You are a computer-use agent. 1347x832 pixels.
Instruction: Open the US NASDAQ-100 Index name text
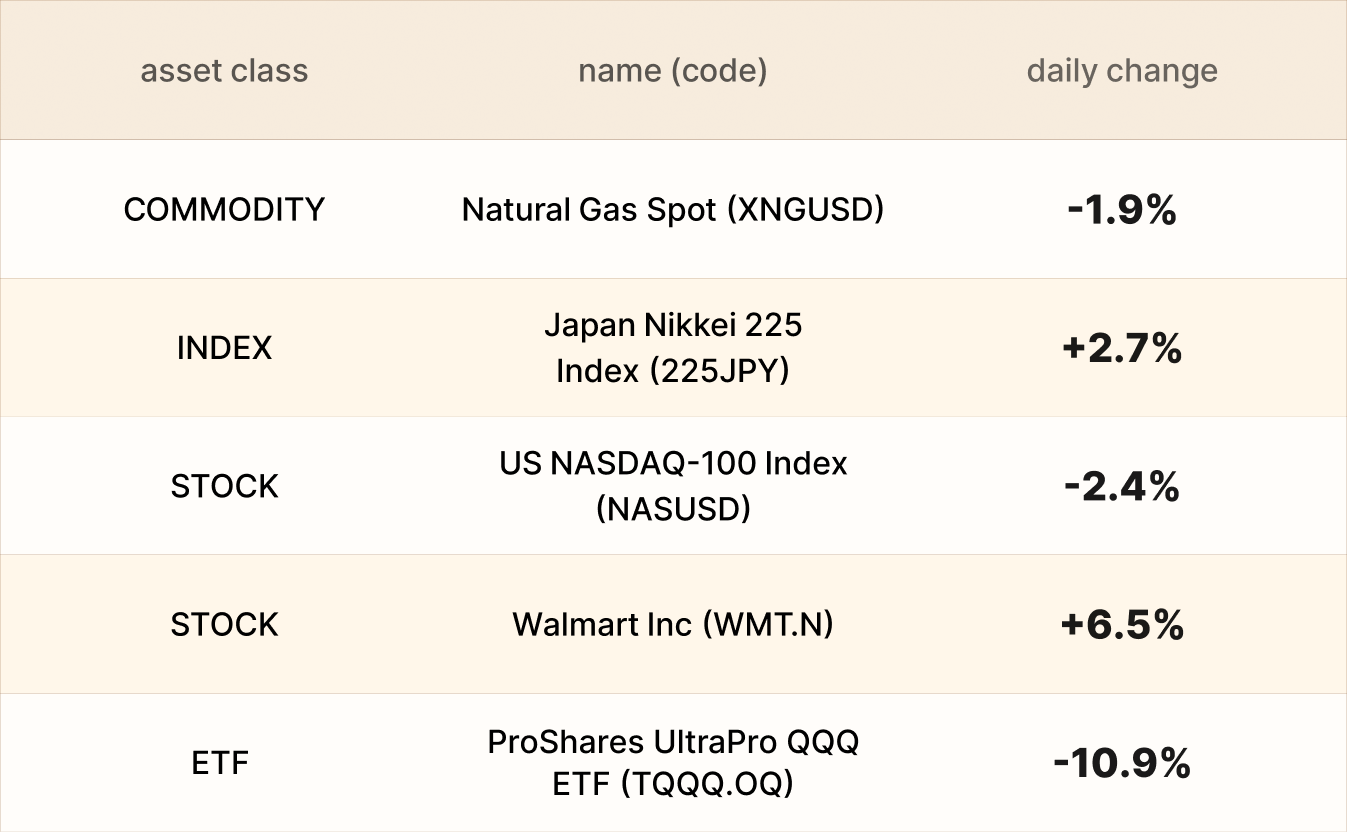pyautogui.click(x=672, y=464)
